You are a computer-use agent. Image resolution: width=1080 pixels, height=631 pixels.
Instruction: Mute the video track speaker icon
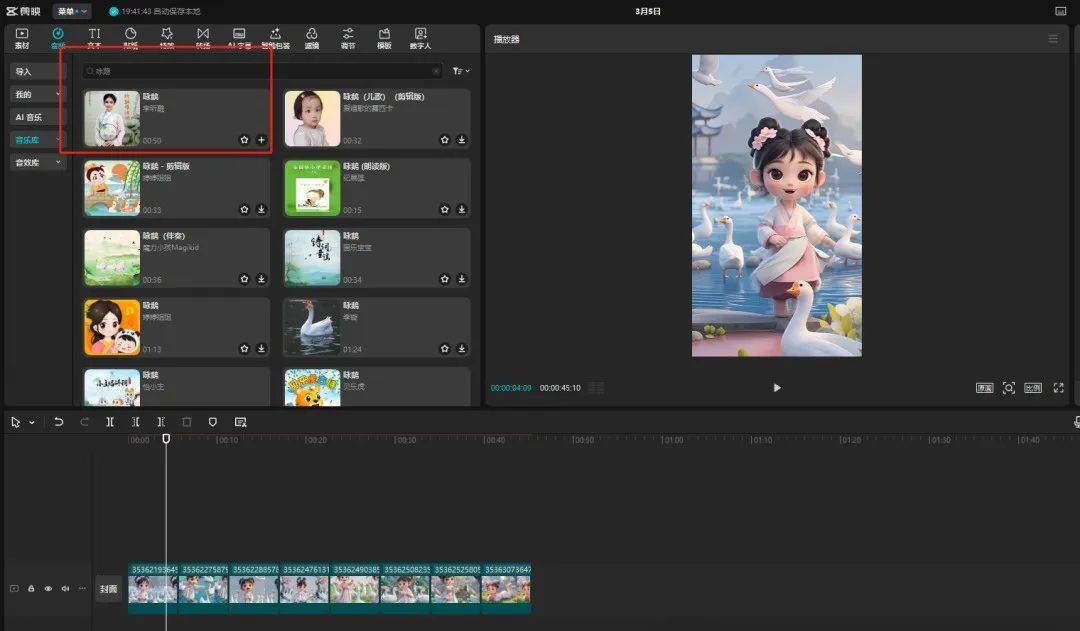pyautogui.click(x=65, y=589)
